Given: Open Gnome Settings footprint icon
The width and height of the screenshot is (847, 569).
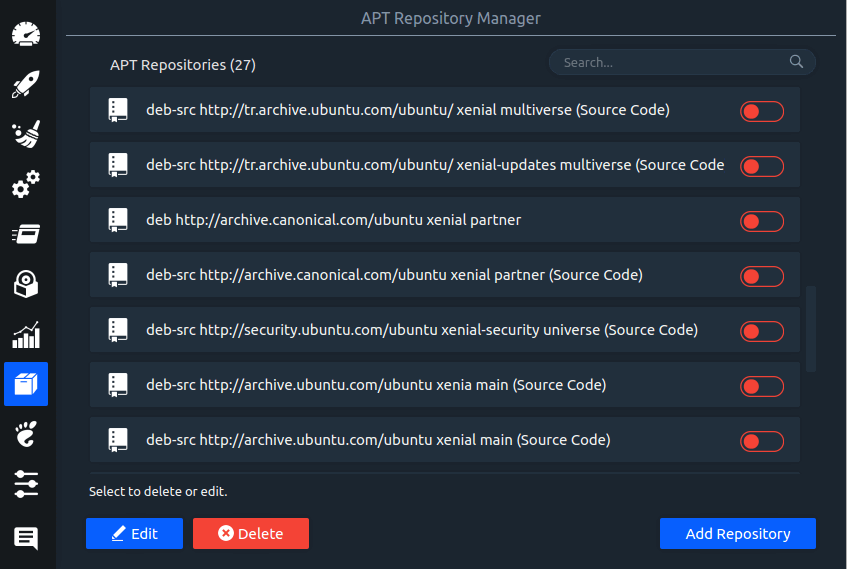Looking at the screenshot, I should (x=26, y=434).
